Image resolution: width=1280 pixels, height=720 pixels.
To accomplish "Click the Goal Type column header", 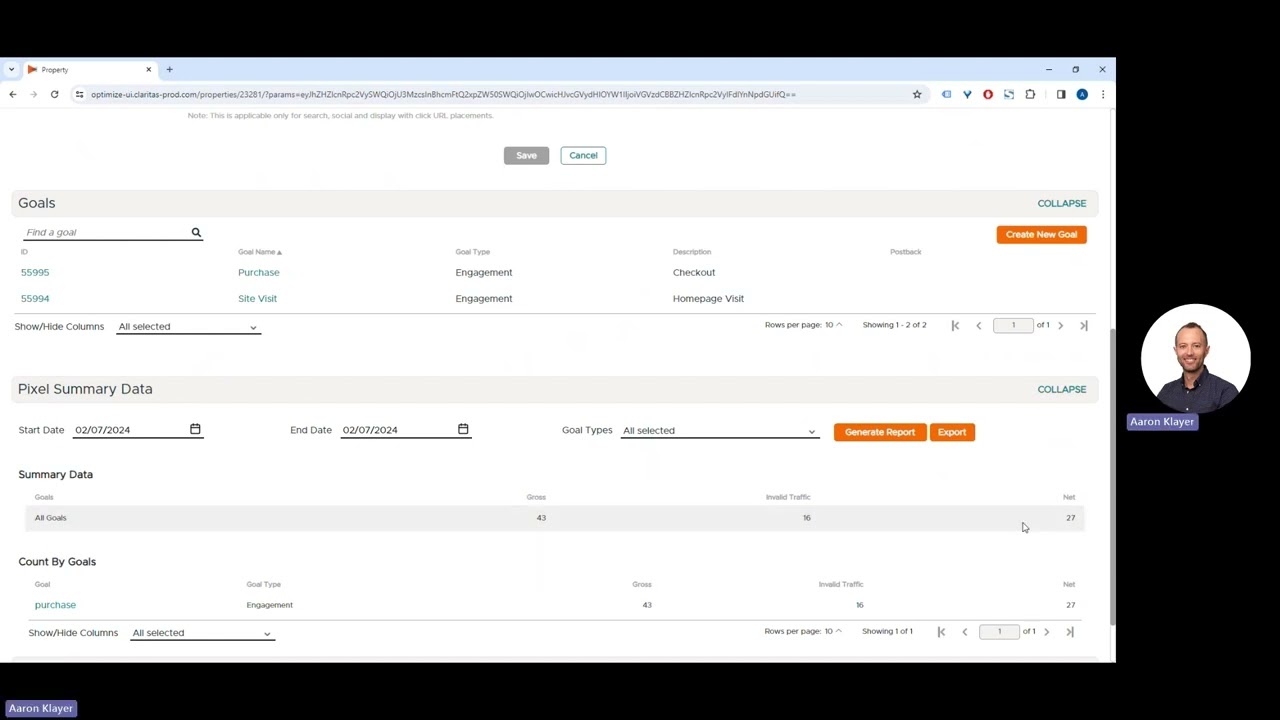I will point(473,252).
